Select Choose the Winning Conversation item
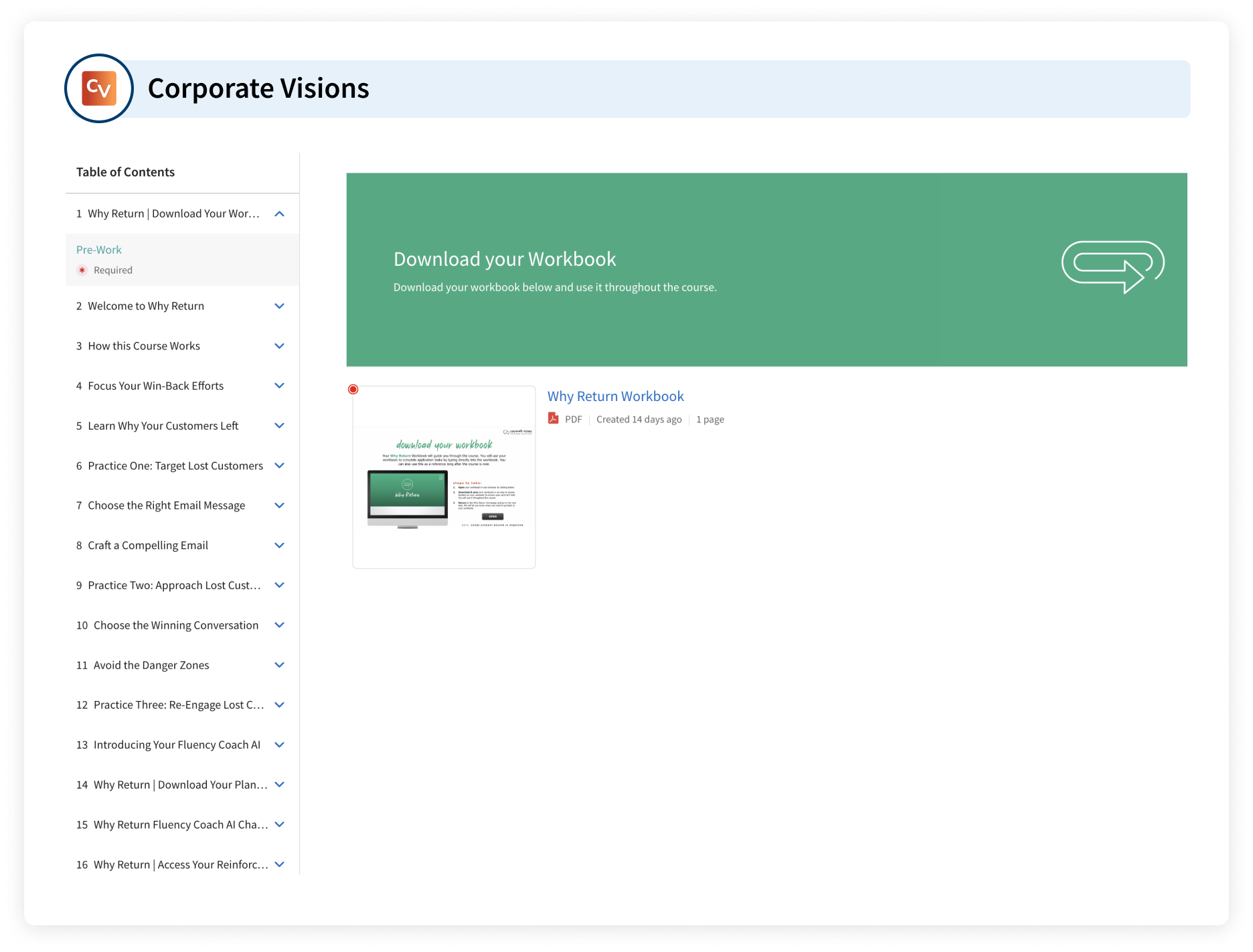 175,625
